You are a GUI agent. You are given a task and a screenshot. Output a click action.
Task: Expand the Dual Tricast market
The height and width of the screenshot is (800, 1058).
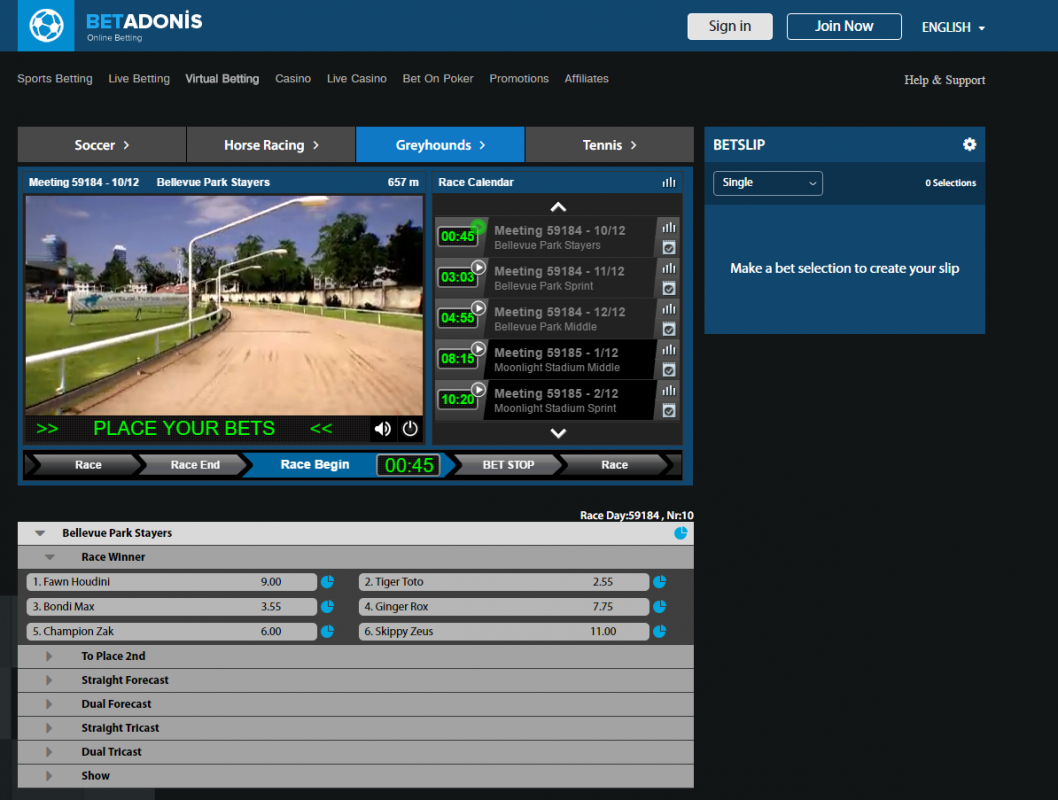pos(49,752)
